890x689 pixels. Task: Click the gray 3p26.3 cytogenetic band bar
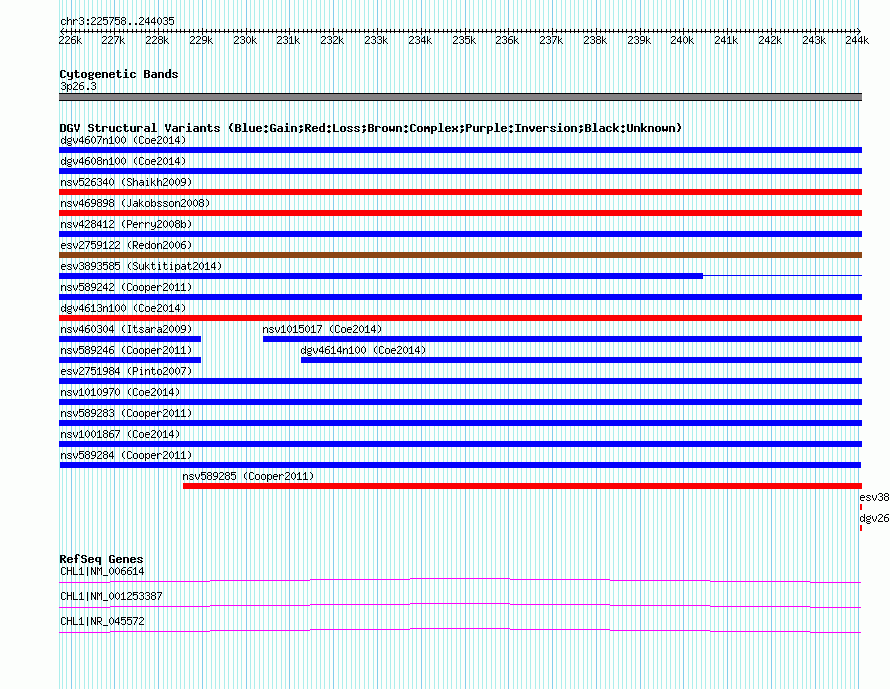460,98
